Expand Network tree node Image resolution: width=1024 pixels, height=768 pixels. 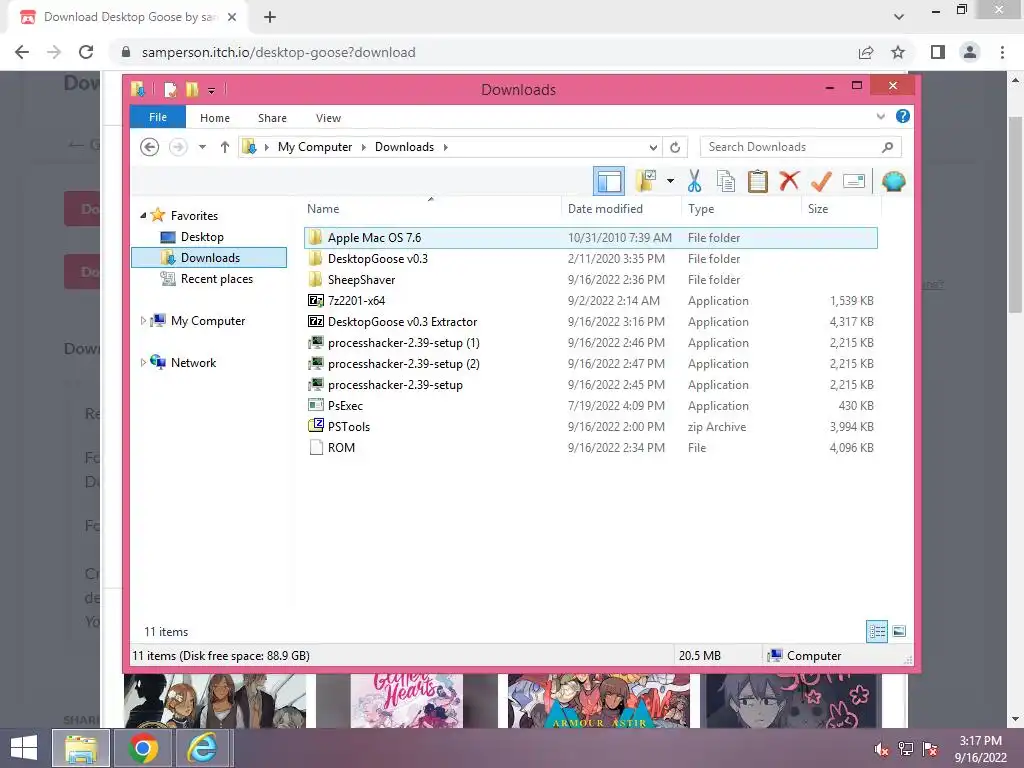tap(143, 362)
